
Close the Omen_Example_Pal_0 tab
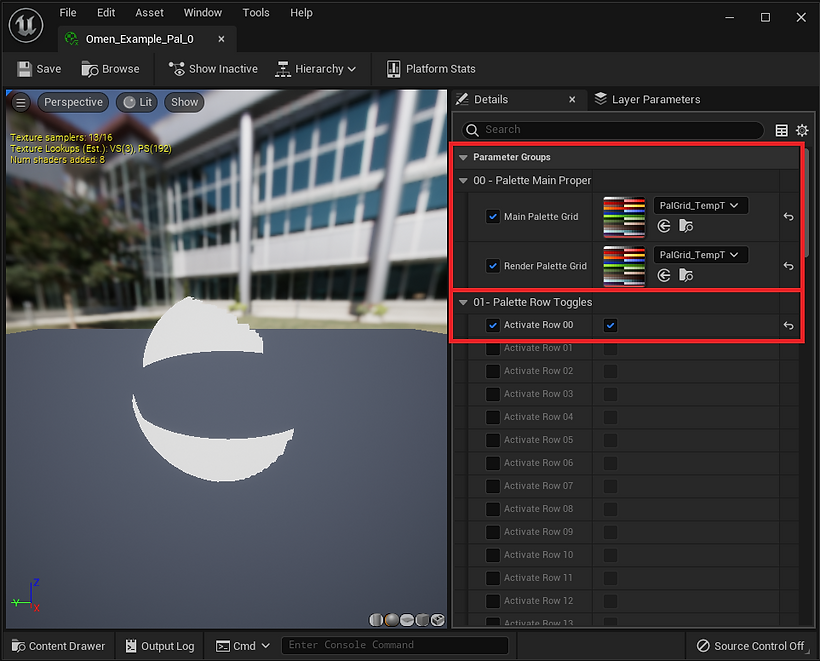221,39
